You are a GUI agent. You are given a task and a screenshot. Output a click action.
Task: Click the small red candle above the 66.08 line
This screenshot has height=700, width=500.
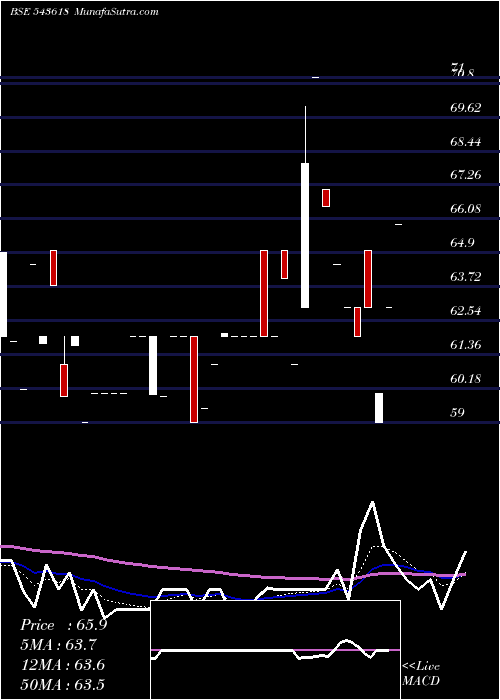click(326, 198)
